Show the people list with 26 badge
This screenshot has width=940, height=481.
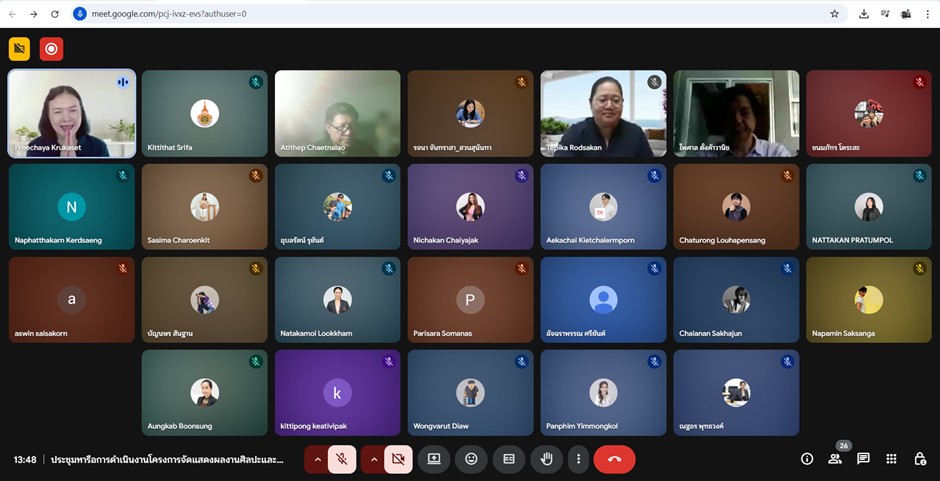tap(835, 459)
